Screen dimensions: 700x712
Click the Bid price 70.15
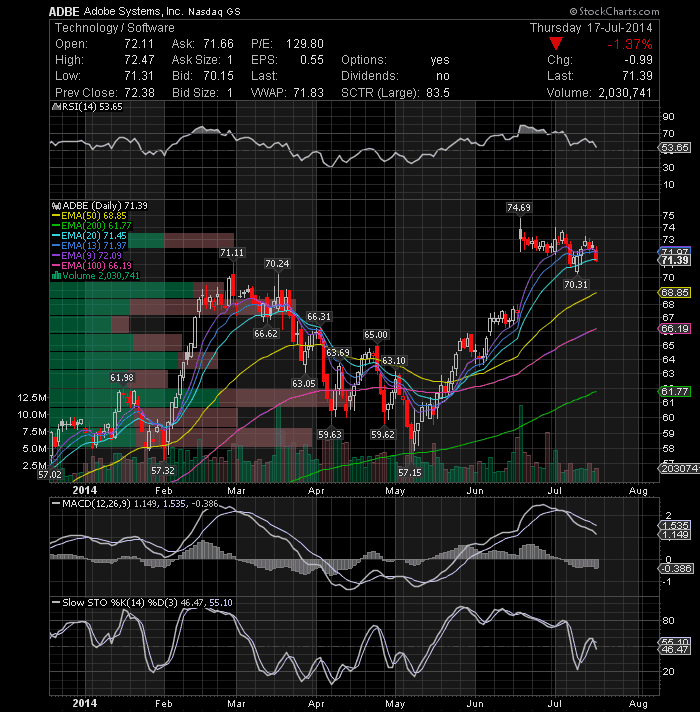pos(218,76)
